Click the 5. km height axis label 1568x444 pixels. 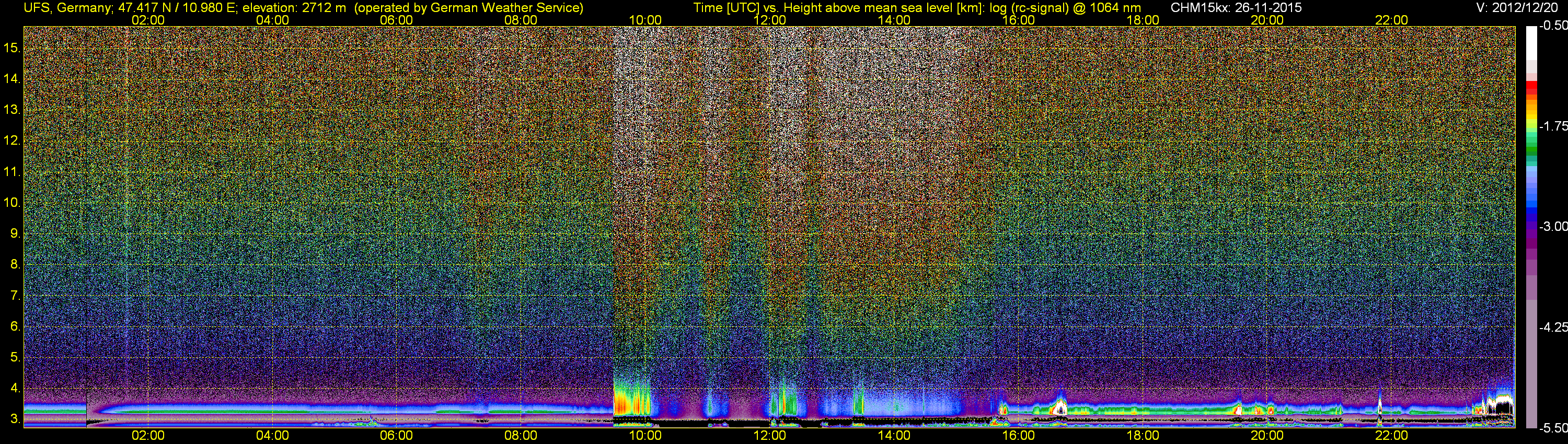[15, 357]
